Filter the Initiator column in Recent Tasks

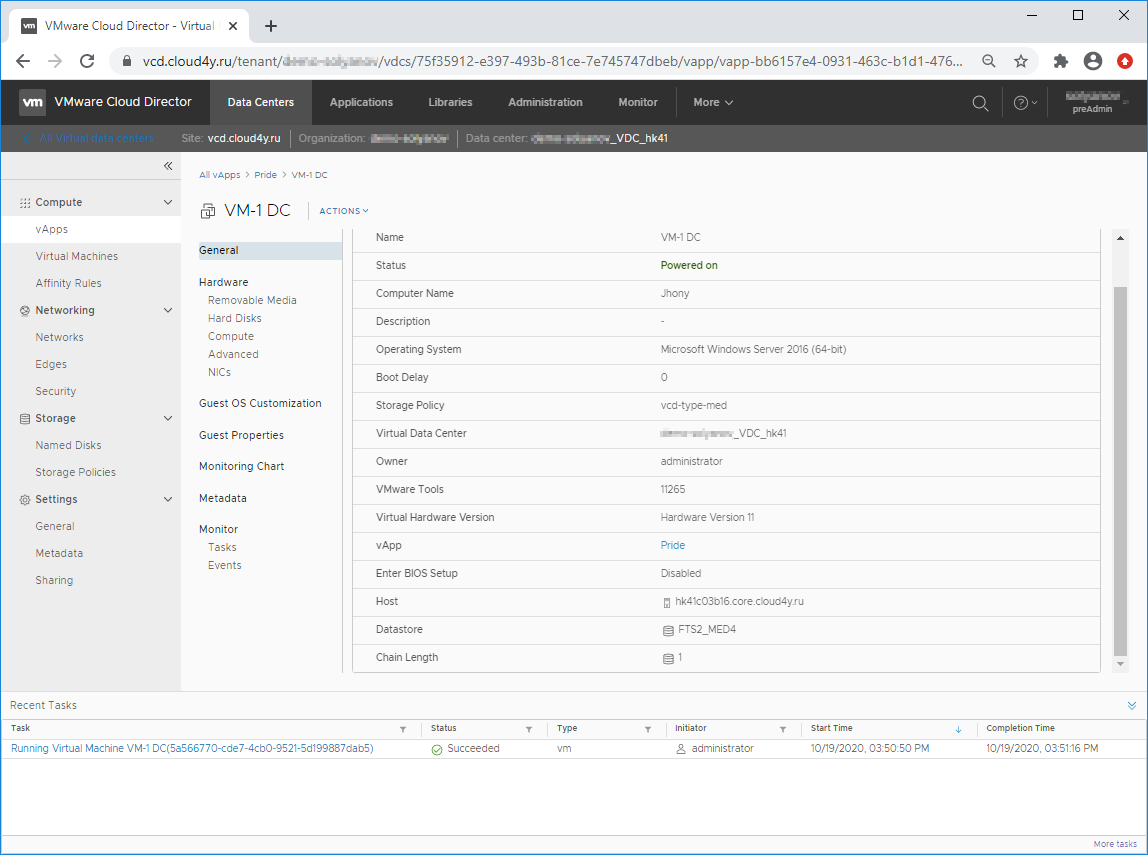(783, 729)
